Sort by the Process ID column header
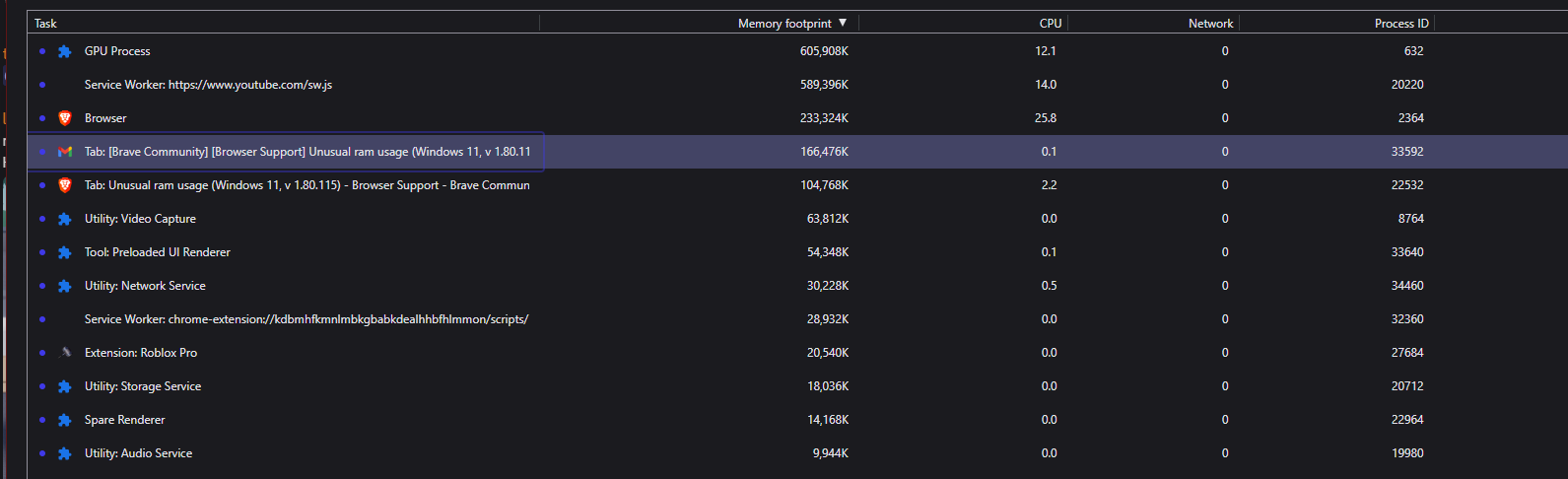This screenshot has height=479, width=1568. click(x=1400, y=24)
